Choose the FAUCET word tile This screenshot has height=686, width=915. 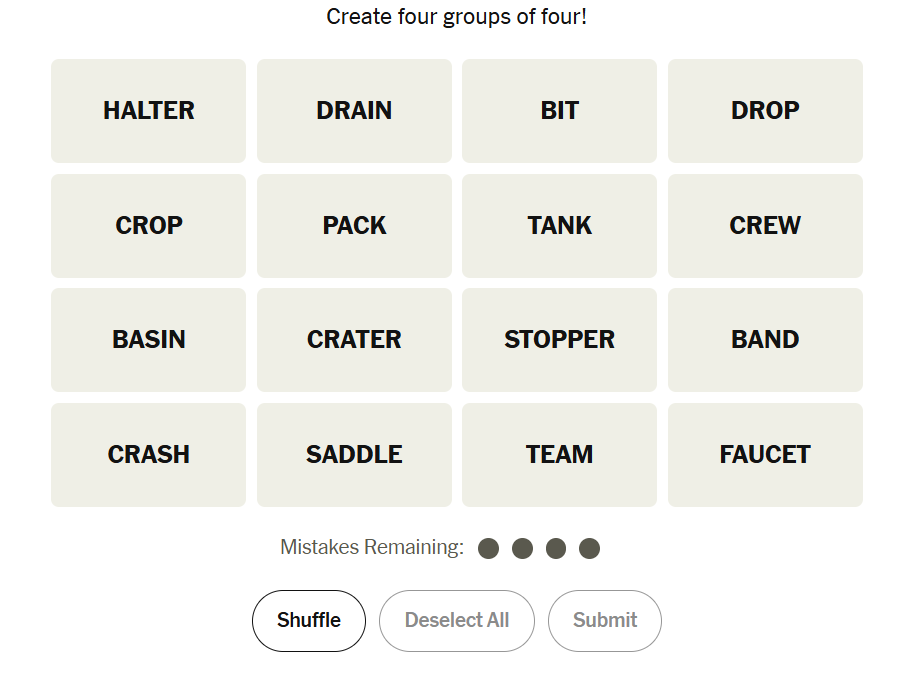pos(765,455)
